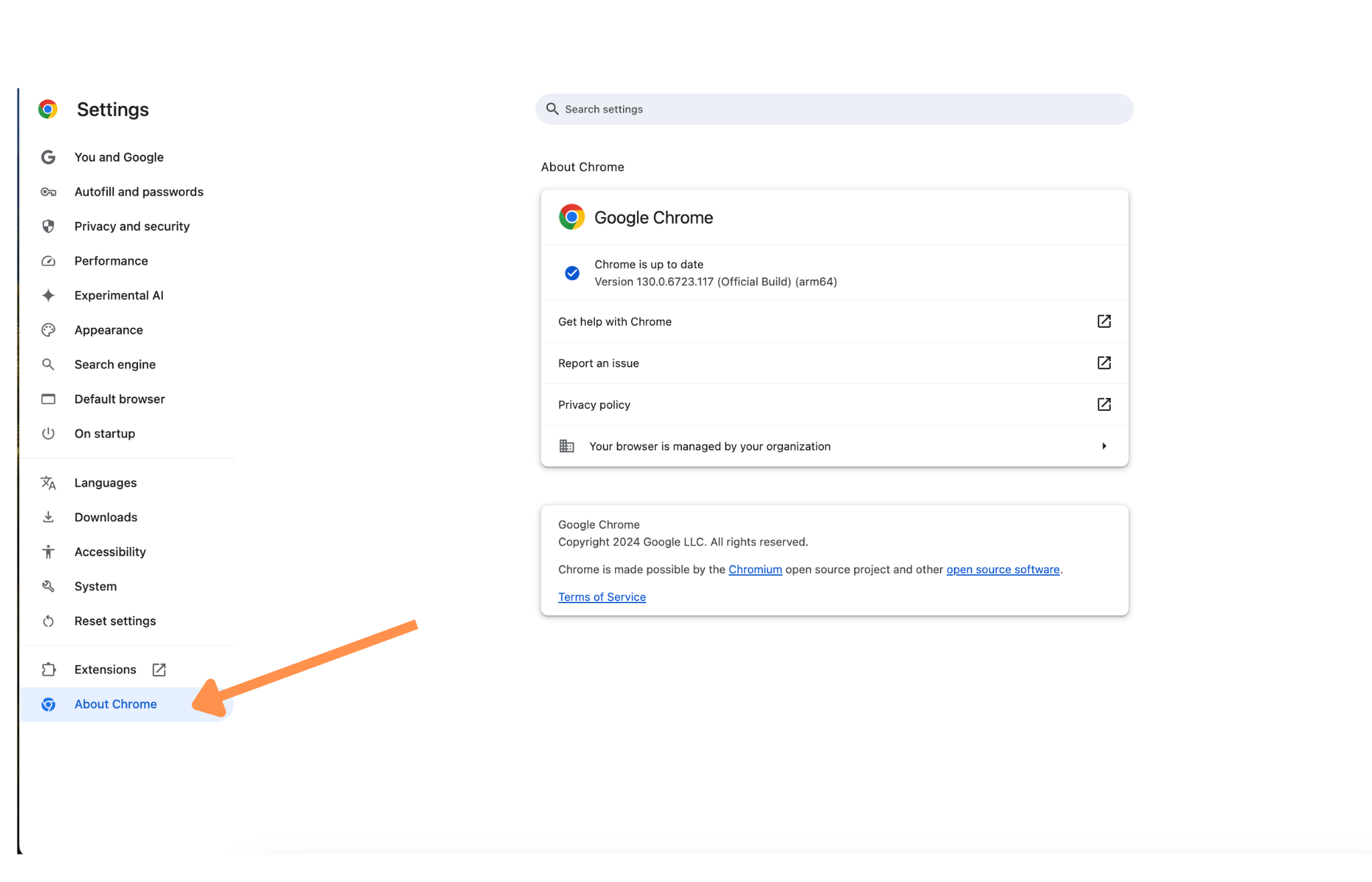Click the organization building icon

click(x=567, y=446)
